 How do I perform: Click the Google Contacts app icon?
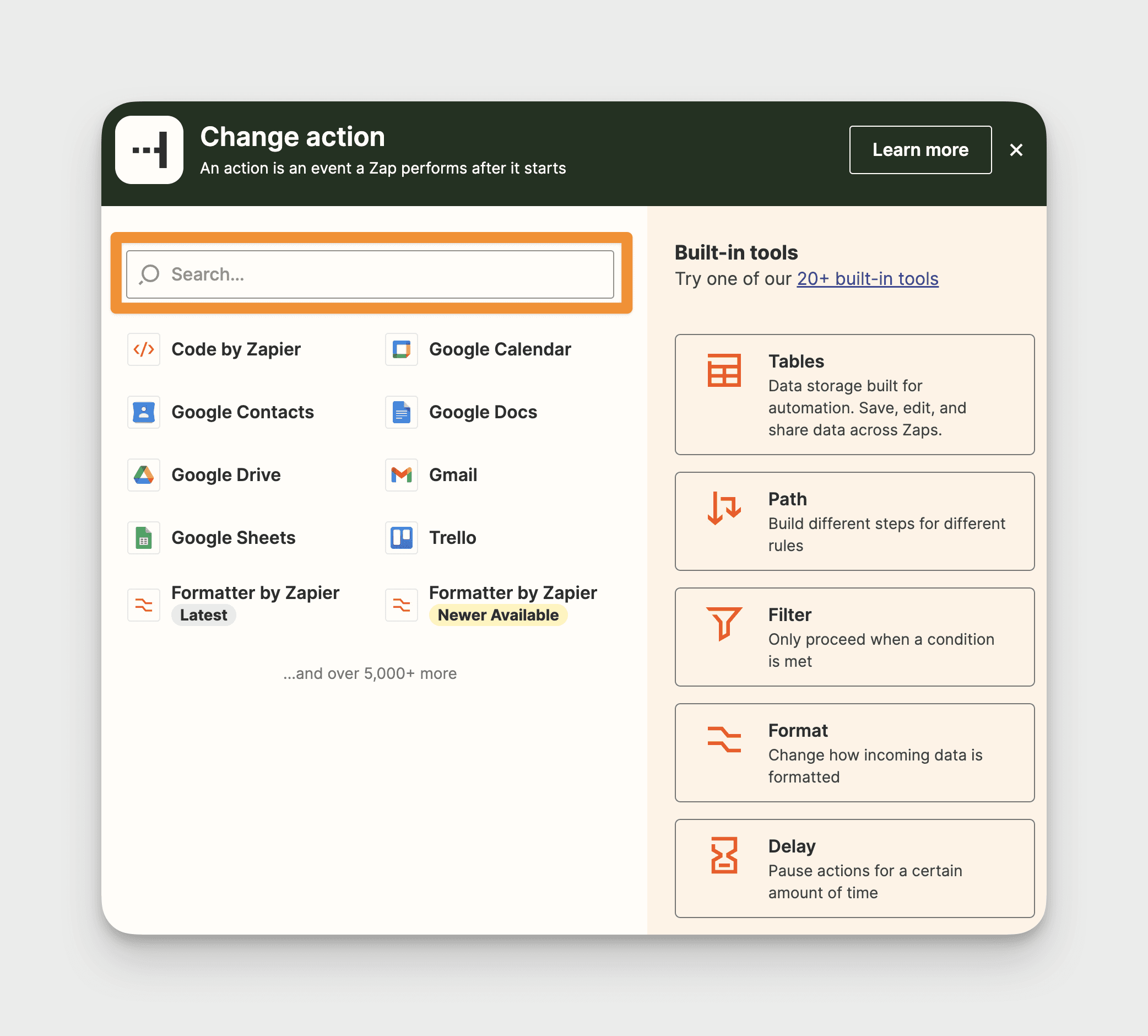(x=143, y=412)
